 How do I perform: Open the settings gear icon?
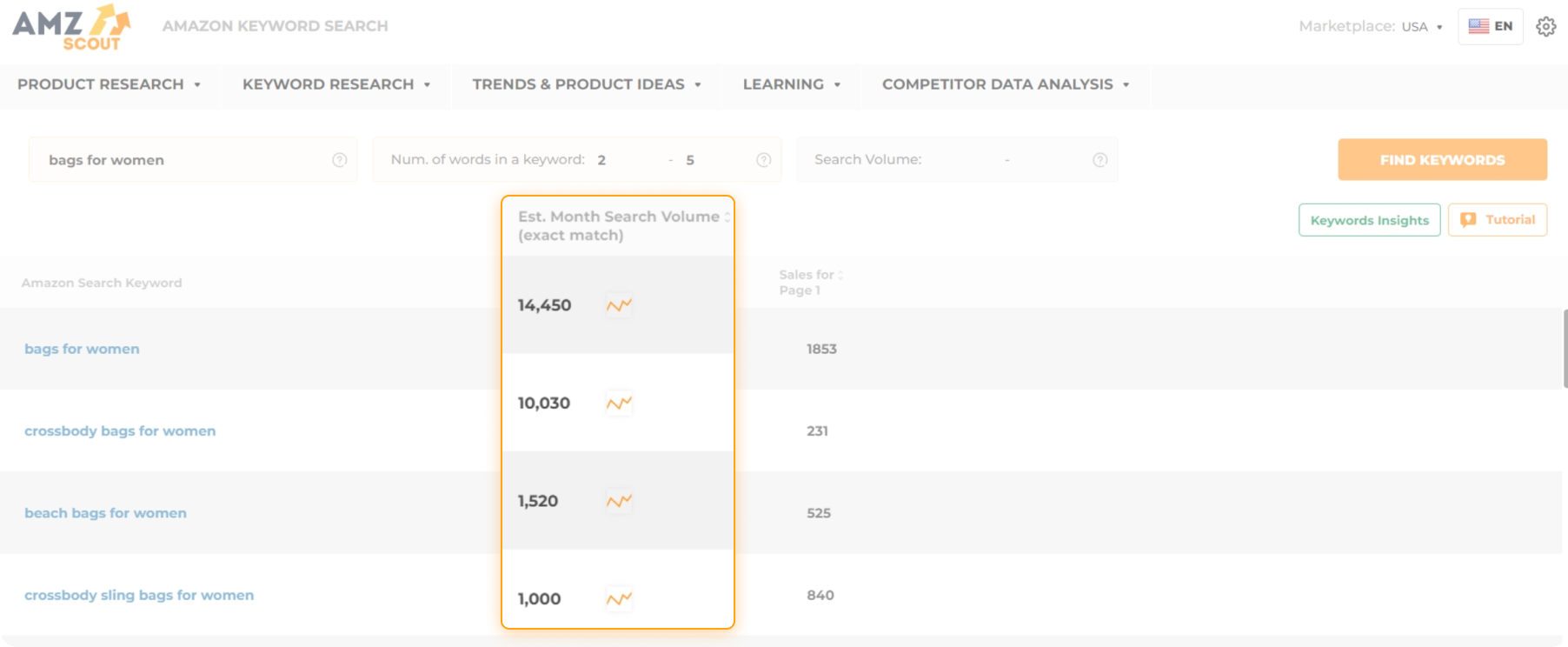pyautogui.click(x=1545, y=27)
